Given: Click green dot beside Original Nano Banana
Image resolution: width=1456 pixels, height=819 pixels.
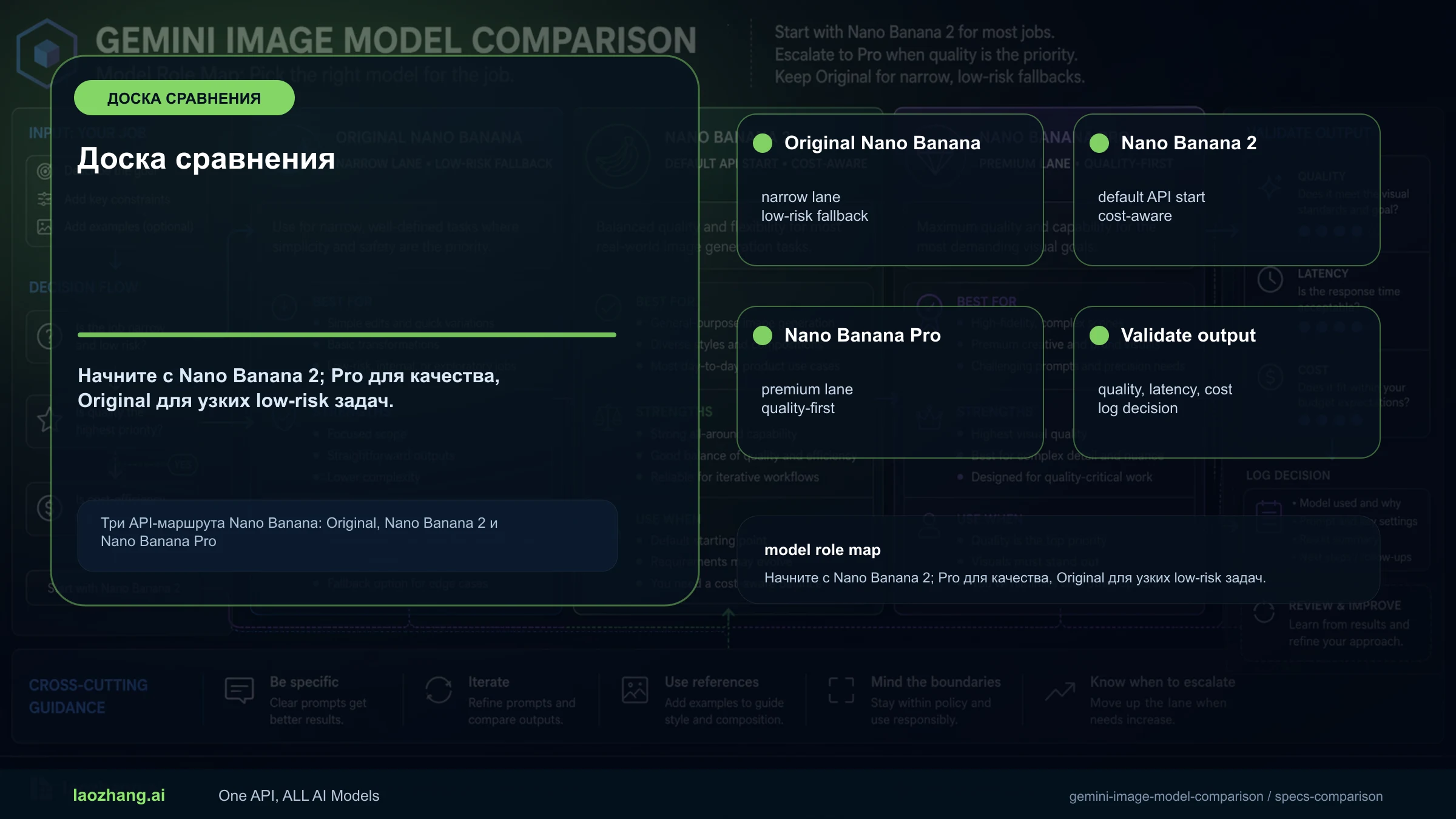Looking at the screenshot, I should tap(763, 143).
